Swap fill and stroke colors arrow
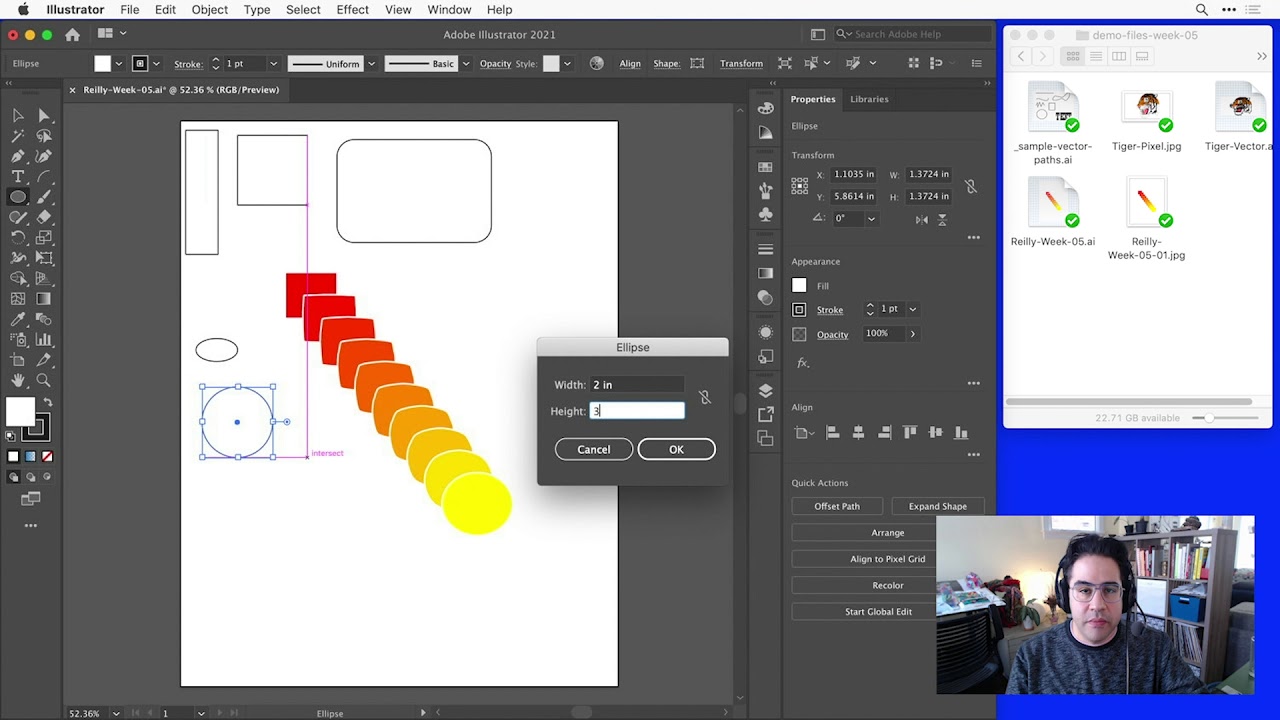Screen dimensions: 1280x720 point(47,402)
